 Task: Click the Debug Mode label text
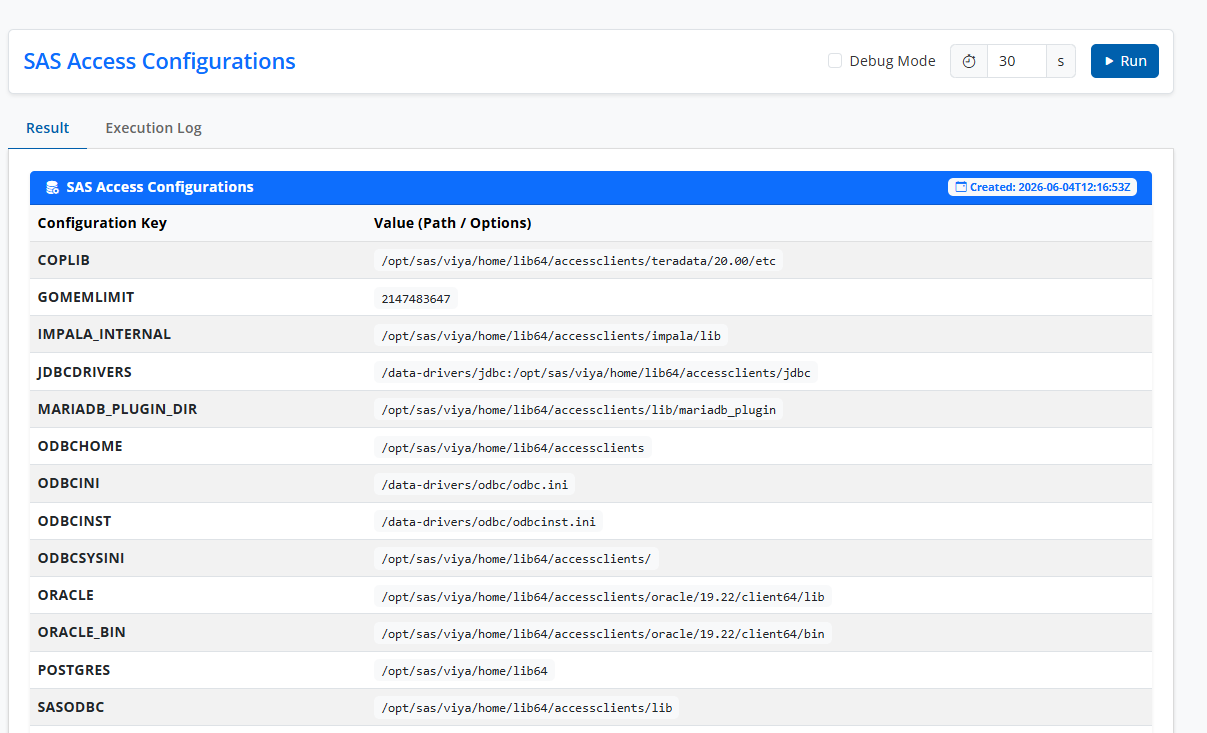tap(892, 61)
